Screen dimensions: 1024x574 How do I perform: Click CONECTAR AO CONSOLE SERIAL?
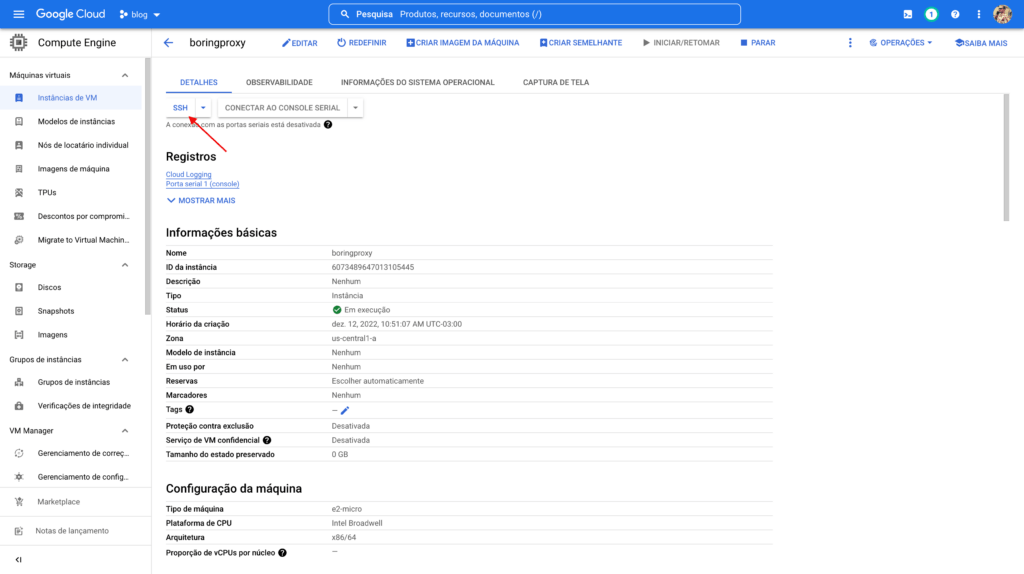click(282, 108)
